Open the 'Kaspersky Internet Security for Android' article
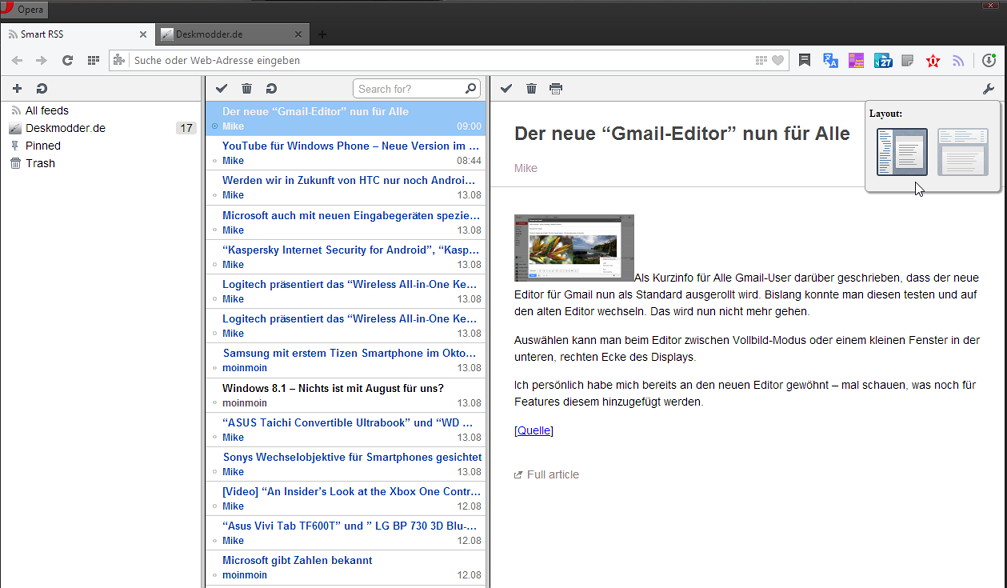The height and width of the screenshot is (588, 1007). pos(346,257)
